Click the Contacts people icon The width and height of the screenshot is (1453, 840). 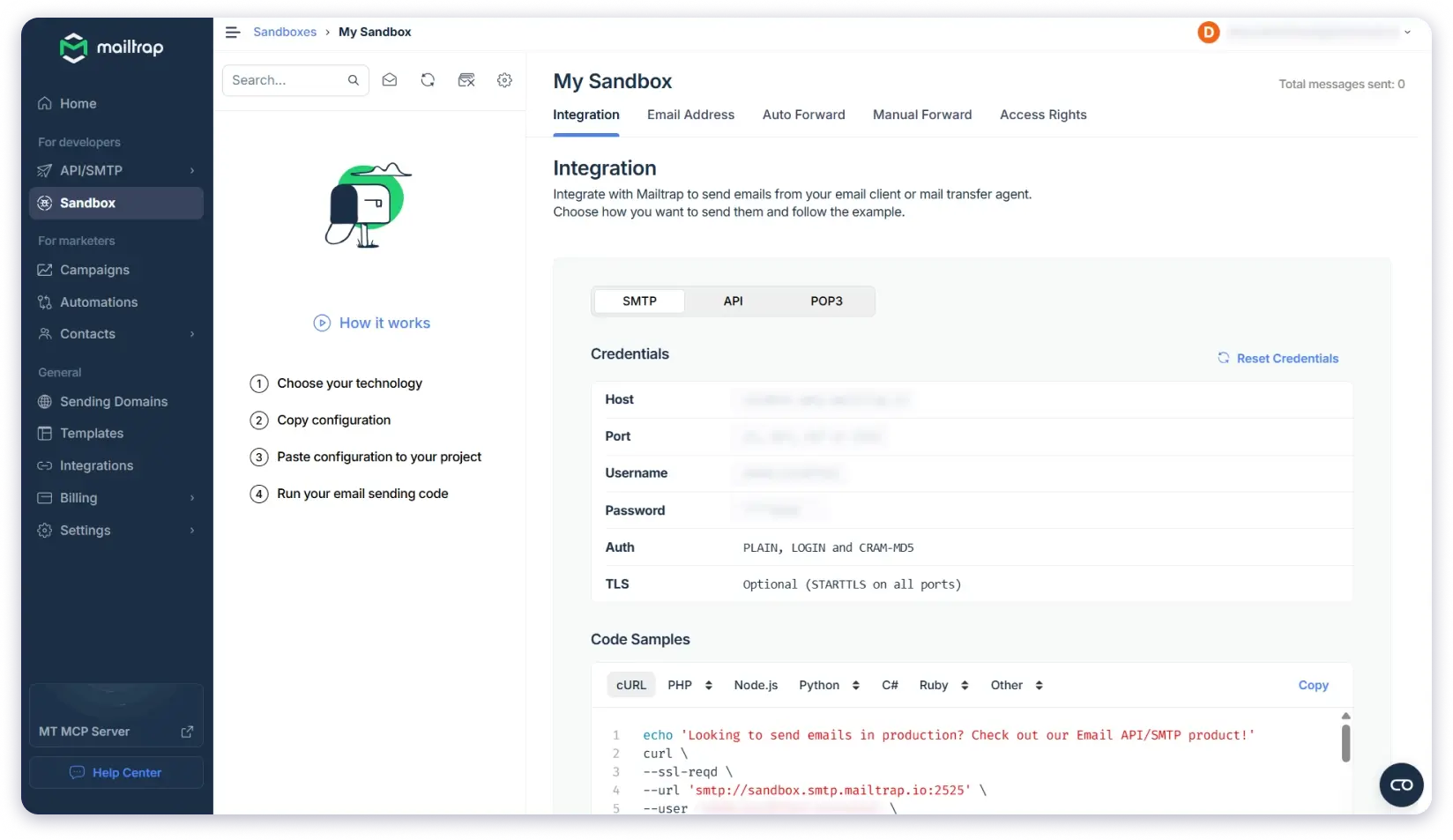click(x=45, y=334)
